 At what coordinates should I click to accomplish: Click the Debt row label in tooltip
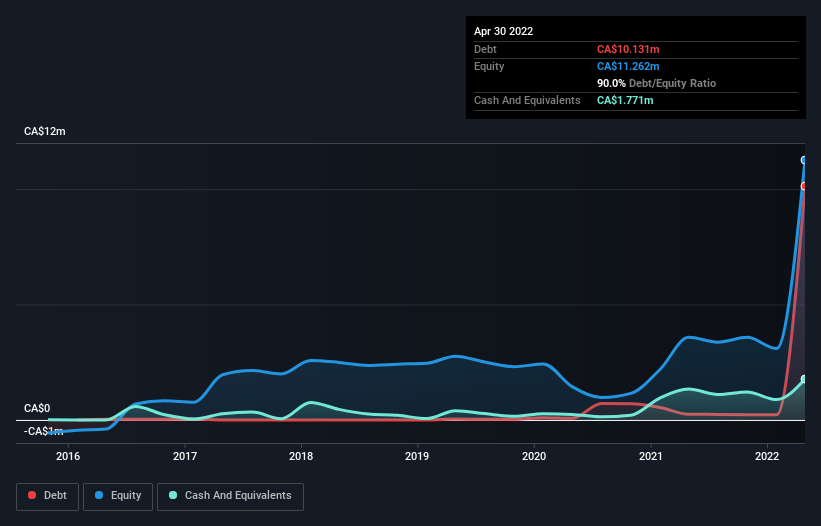click(x=485, y=49)
